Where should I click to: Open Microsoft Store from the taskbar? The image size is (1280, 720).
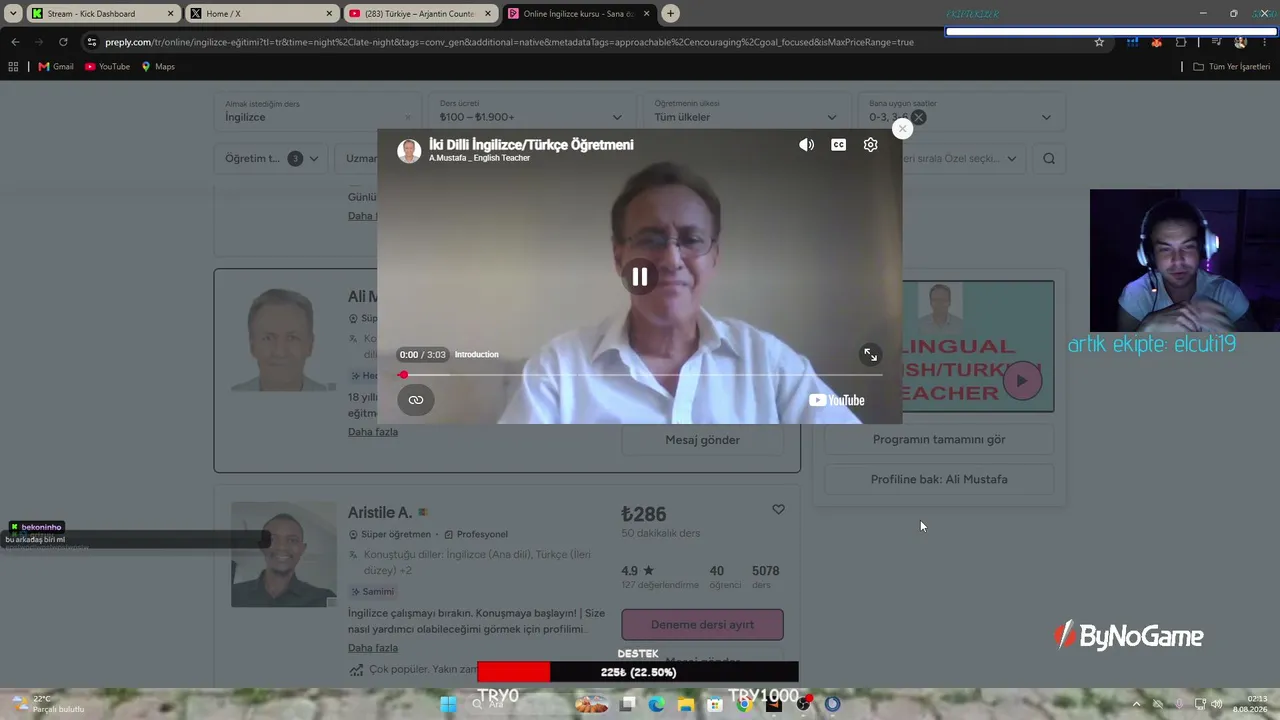click(714, 704)
